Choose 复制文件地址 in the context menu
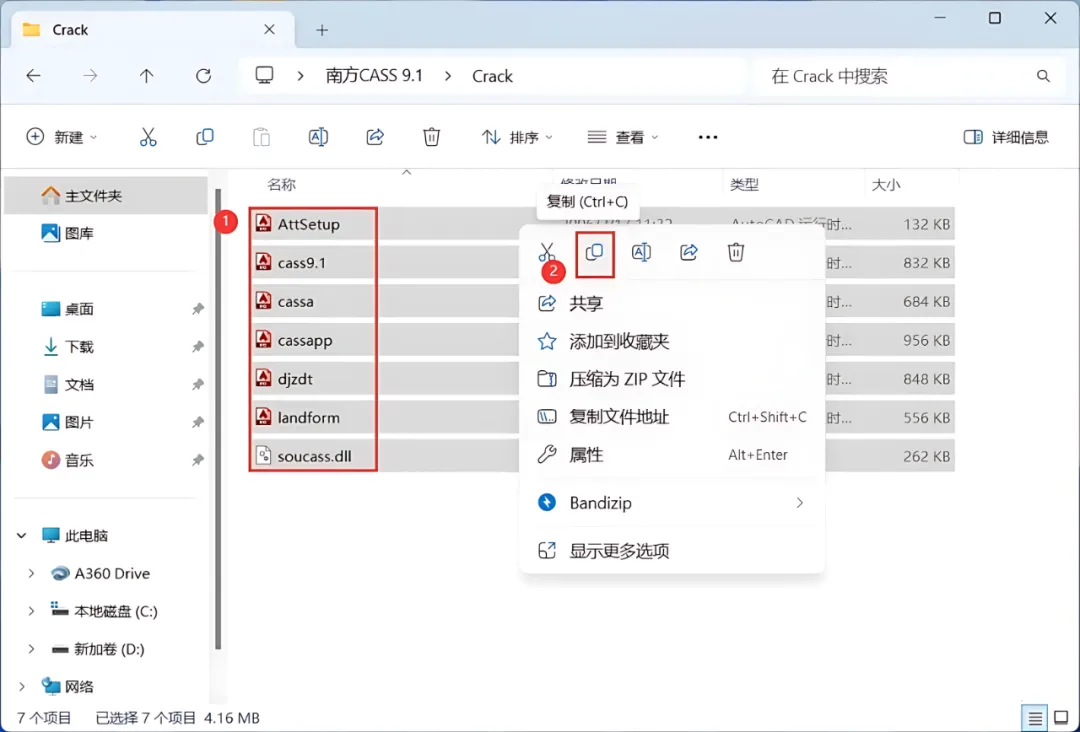This screenshot has height=732, width=1080. (672, 417)
